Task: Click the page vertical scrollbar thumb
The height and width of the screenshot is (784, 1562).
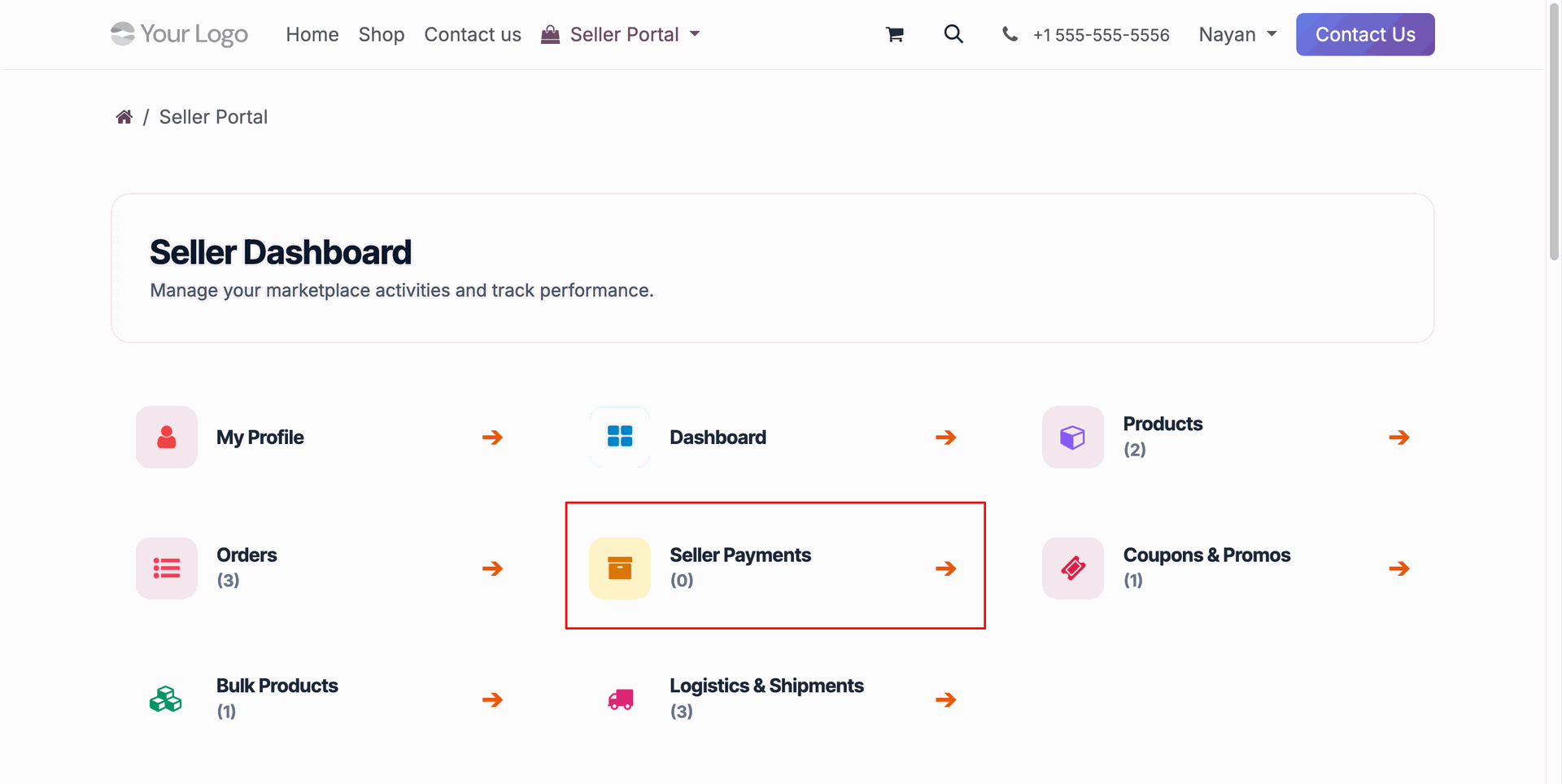Action: [x=1554, y=132]
